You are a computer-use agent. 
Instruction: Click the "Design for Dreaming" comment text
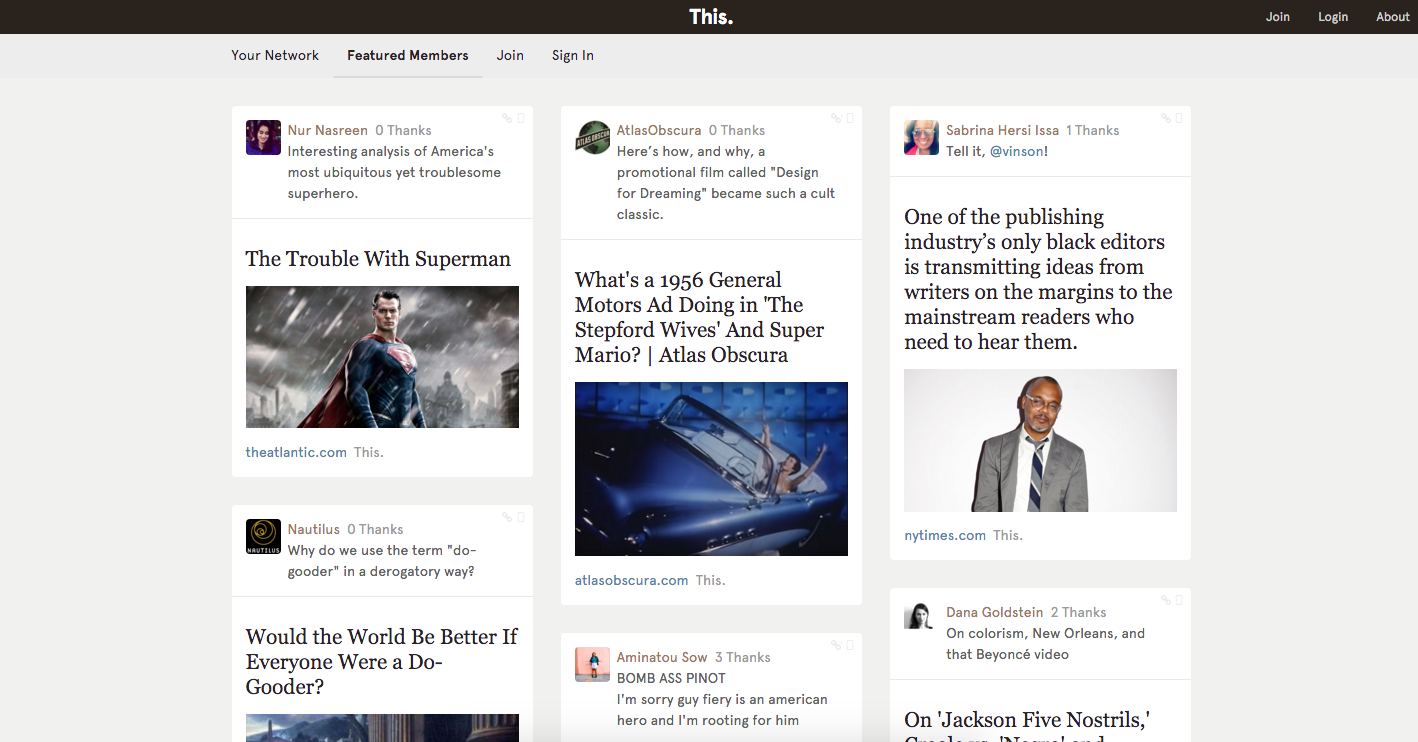[x=726, y=183]
